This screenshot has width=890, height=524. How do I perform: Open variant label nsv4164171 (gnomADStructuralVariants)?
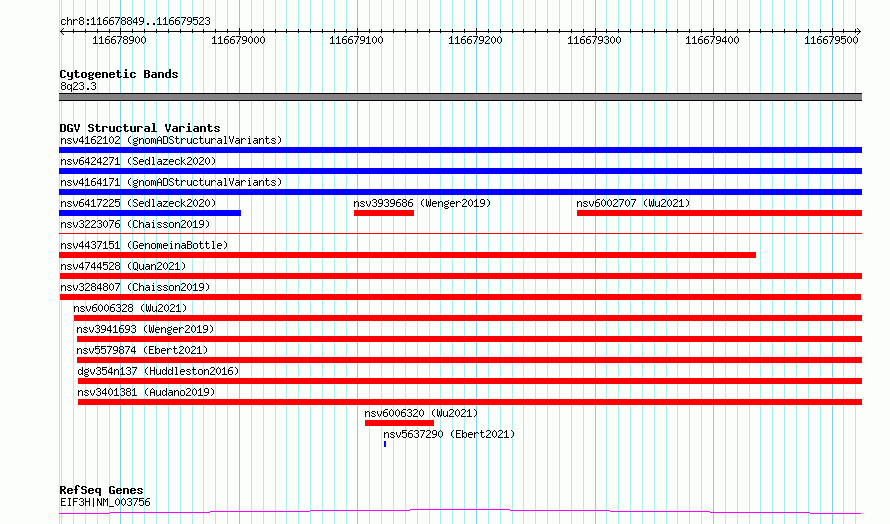[x=171, y=182]
